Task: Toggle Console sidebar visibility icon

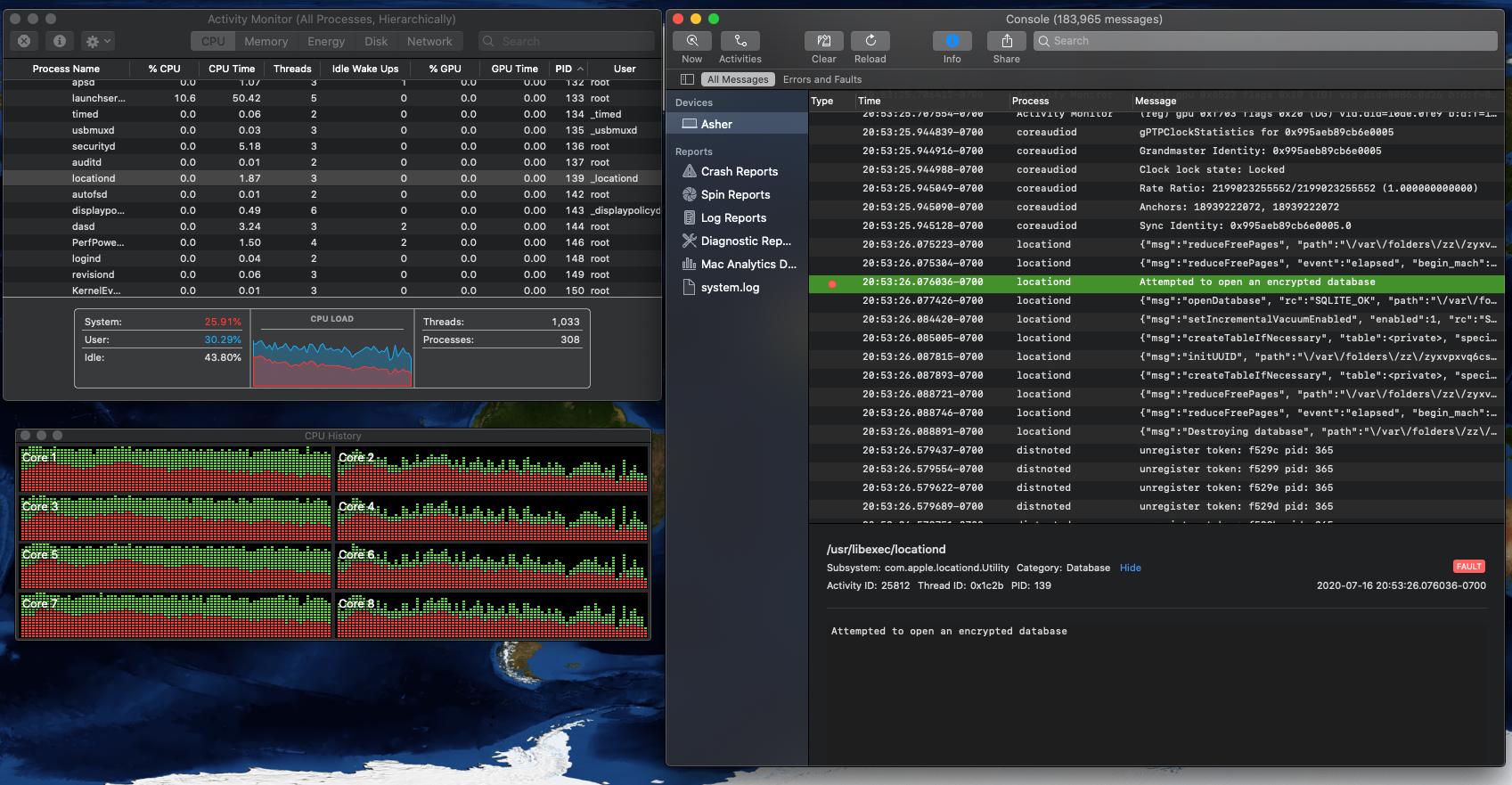Action: (687, 79)
